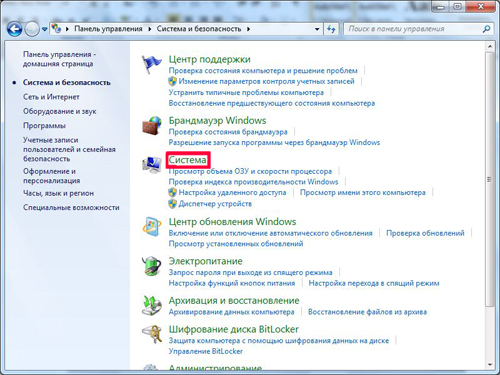
Task: Click the search box Поиск в панели управления
Action: click(x=413, y=29)
